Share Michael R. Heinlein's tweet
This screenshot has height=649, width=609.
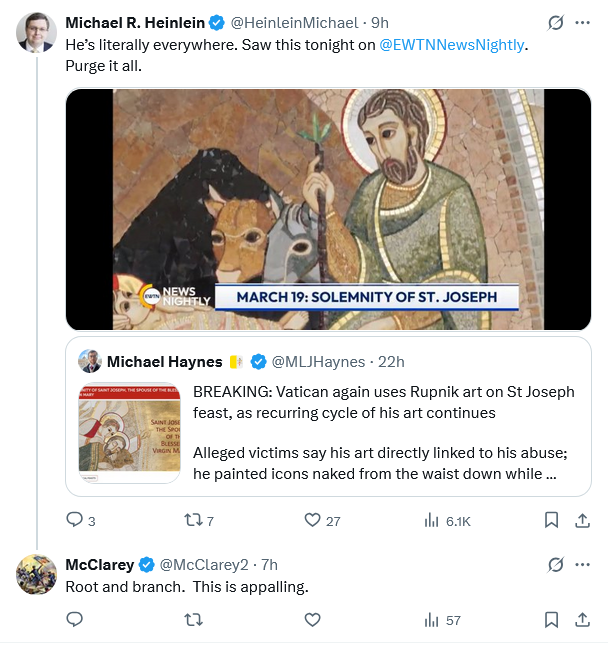582,520
